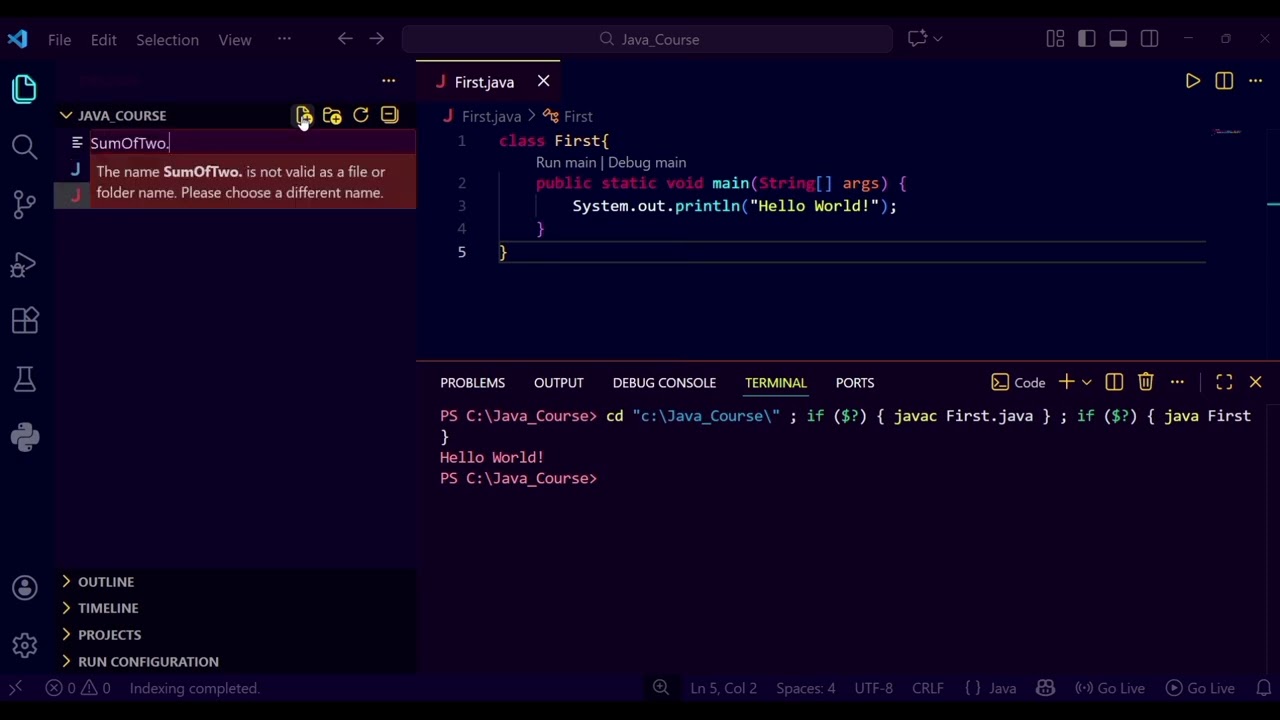Screen dimensions: 1280x720
Task: Open the Edit menu
Action: 104,39
